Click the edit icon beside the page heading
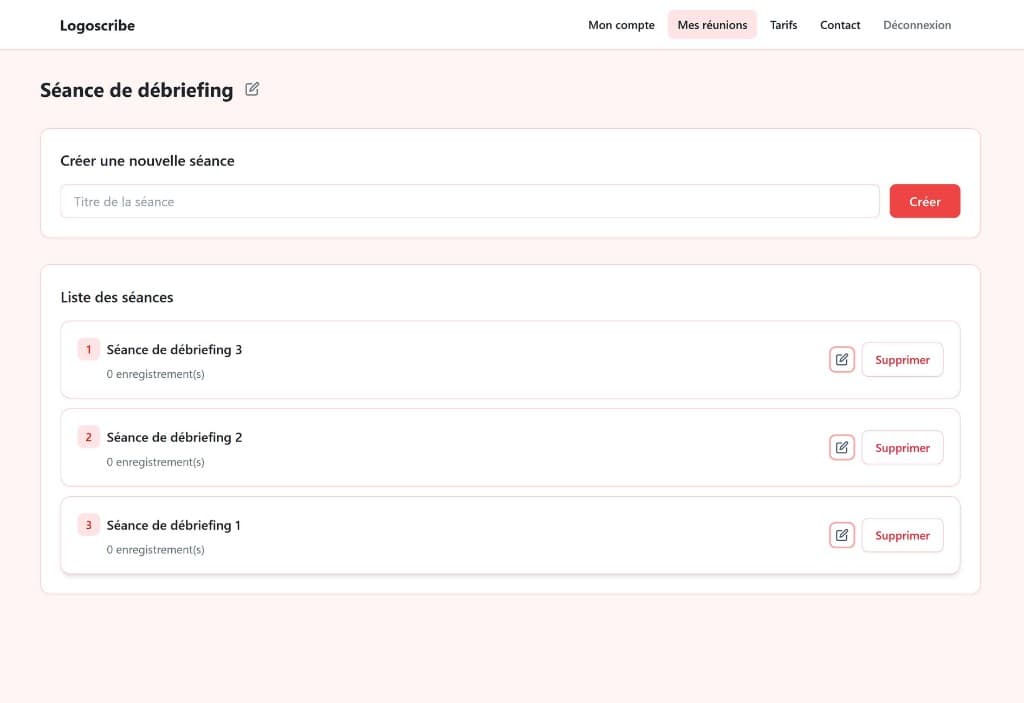Screen dimensions: 1024x703 click(252, 90)
